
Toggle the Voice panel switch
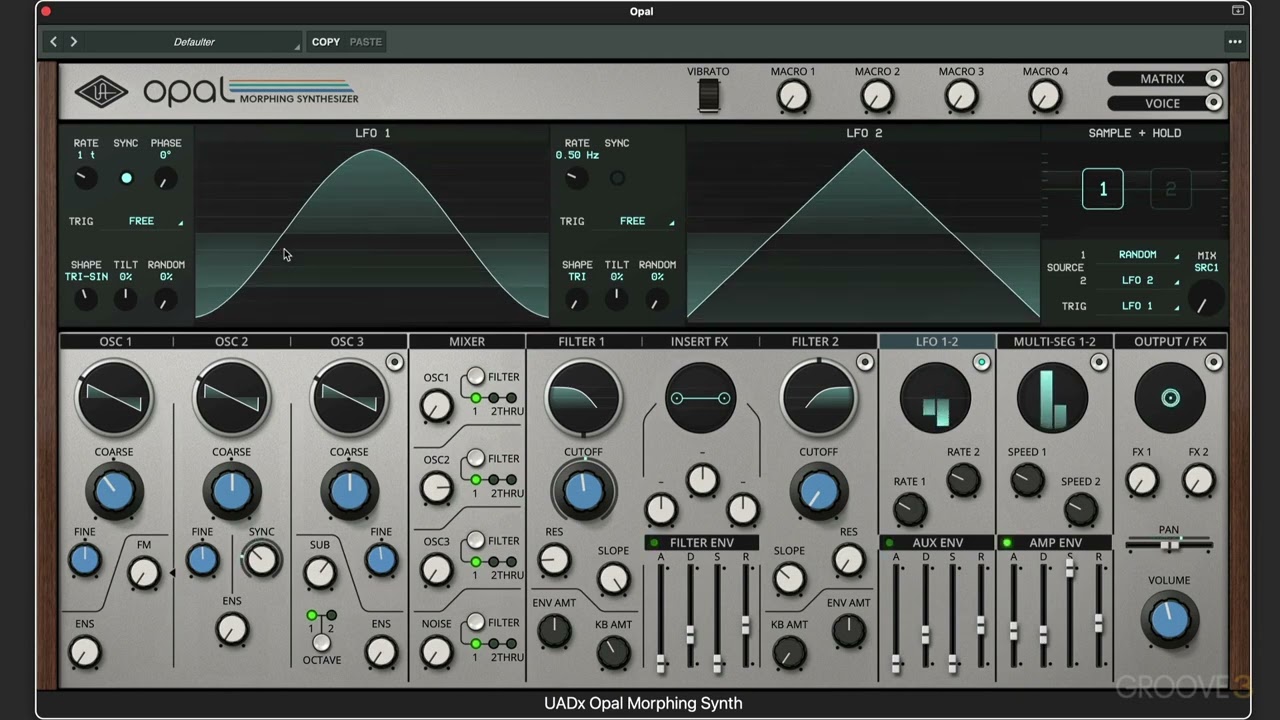pyautogui.click(x=1213, y=103)
